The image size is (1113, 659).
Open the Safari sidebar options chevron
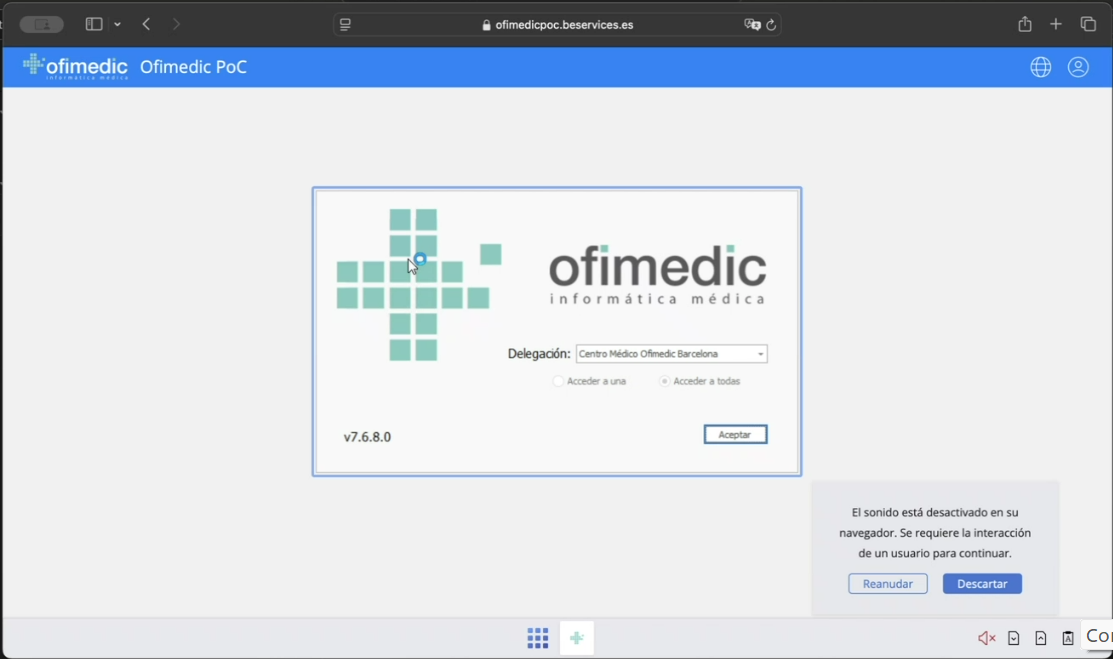[118, 25]
